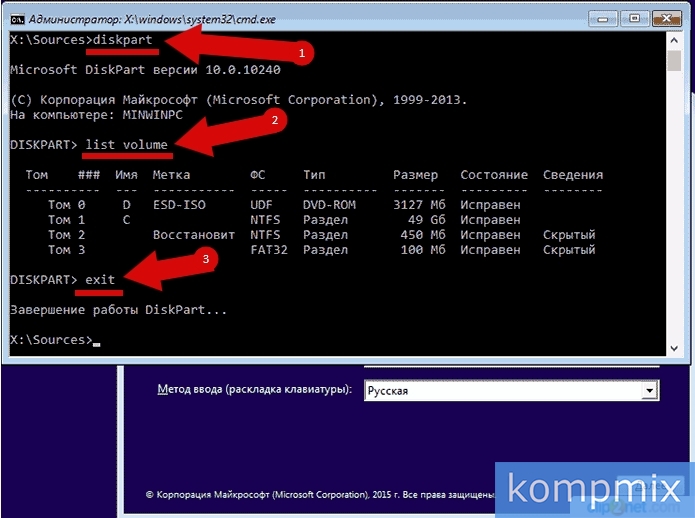695x518 pixels.
Task: Click 'Восстановит' label in Том 2 row
Action: click(x=194, y=235)
